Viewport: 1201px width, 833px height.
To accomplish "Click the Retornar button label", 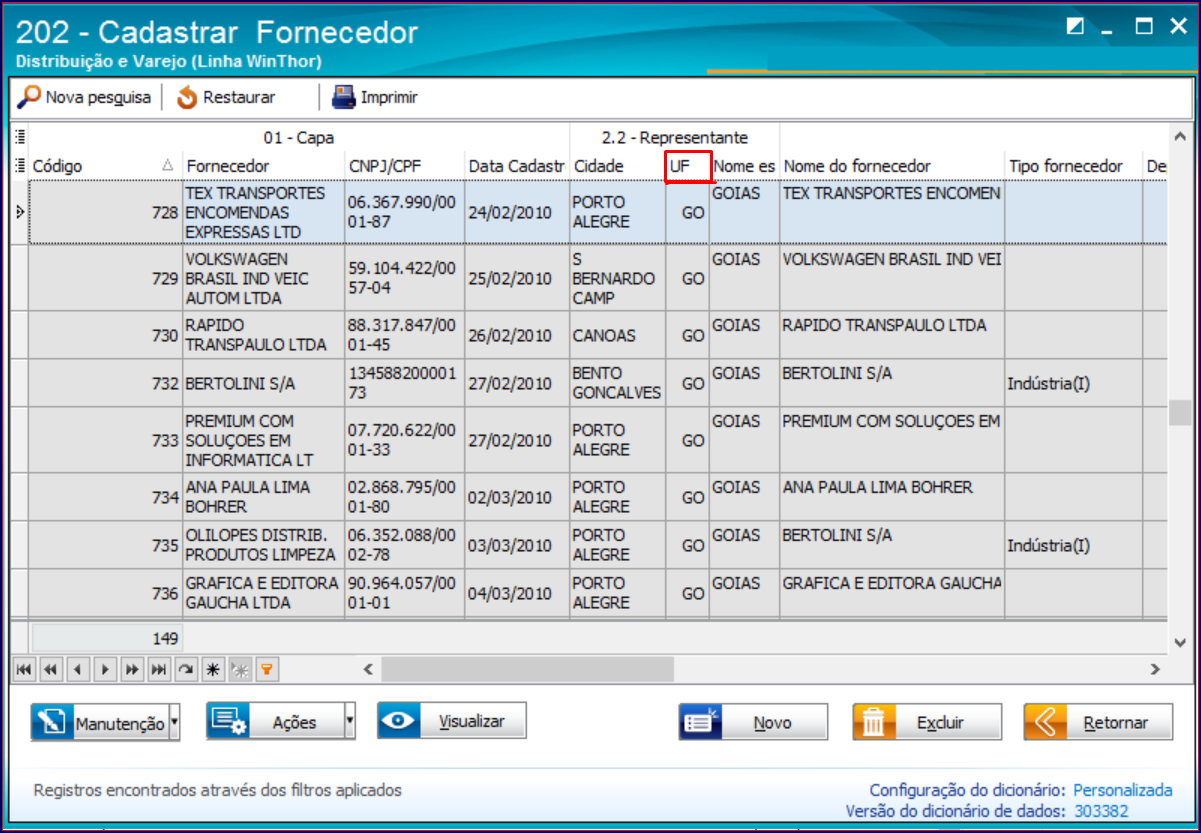I will click(x=1115, y=723).
